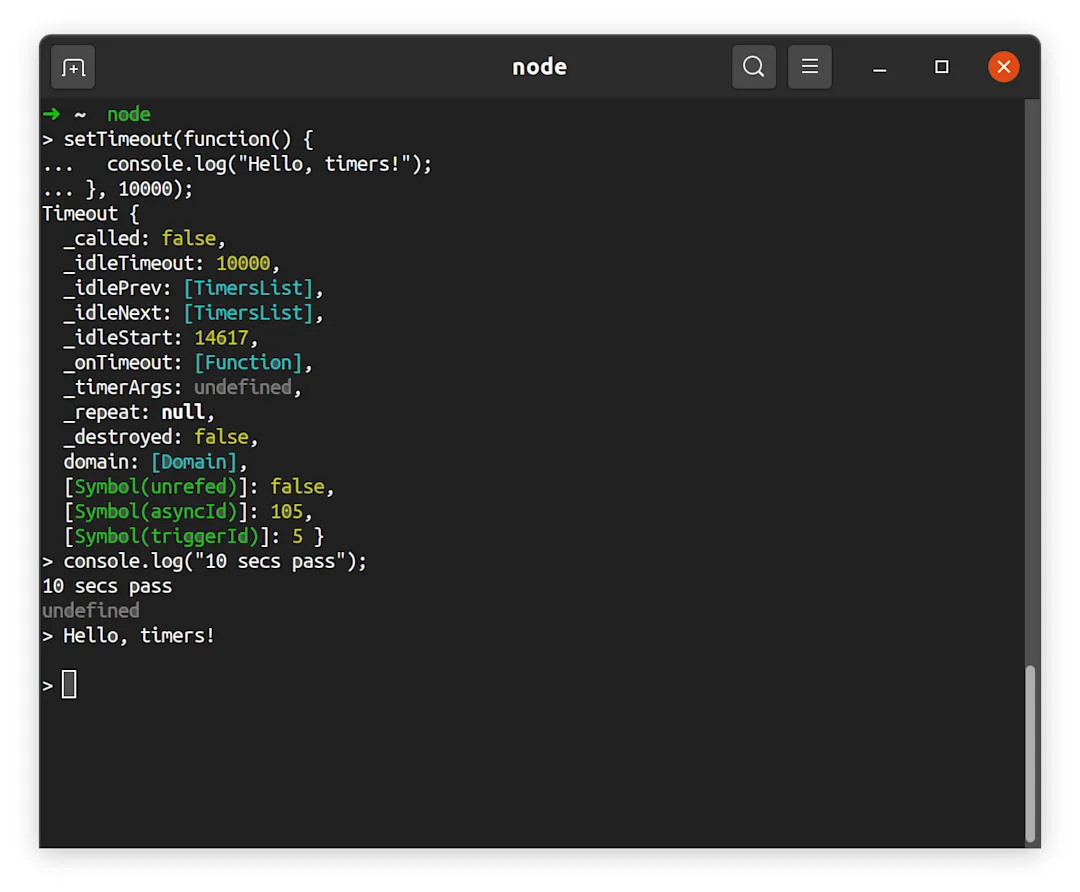This screenshot has width=1080, height=892.
Task: Click the node title in the titlebar
Action: (539, 67)
